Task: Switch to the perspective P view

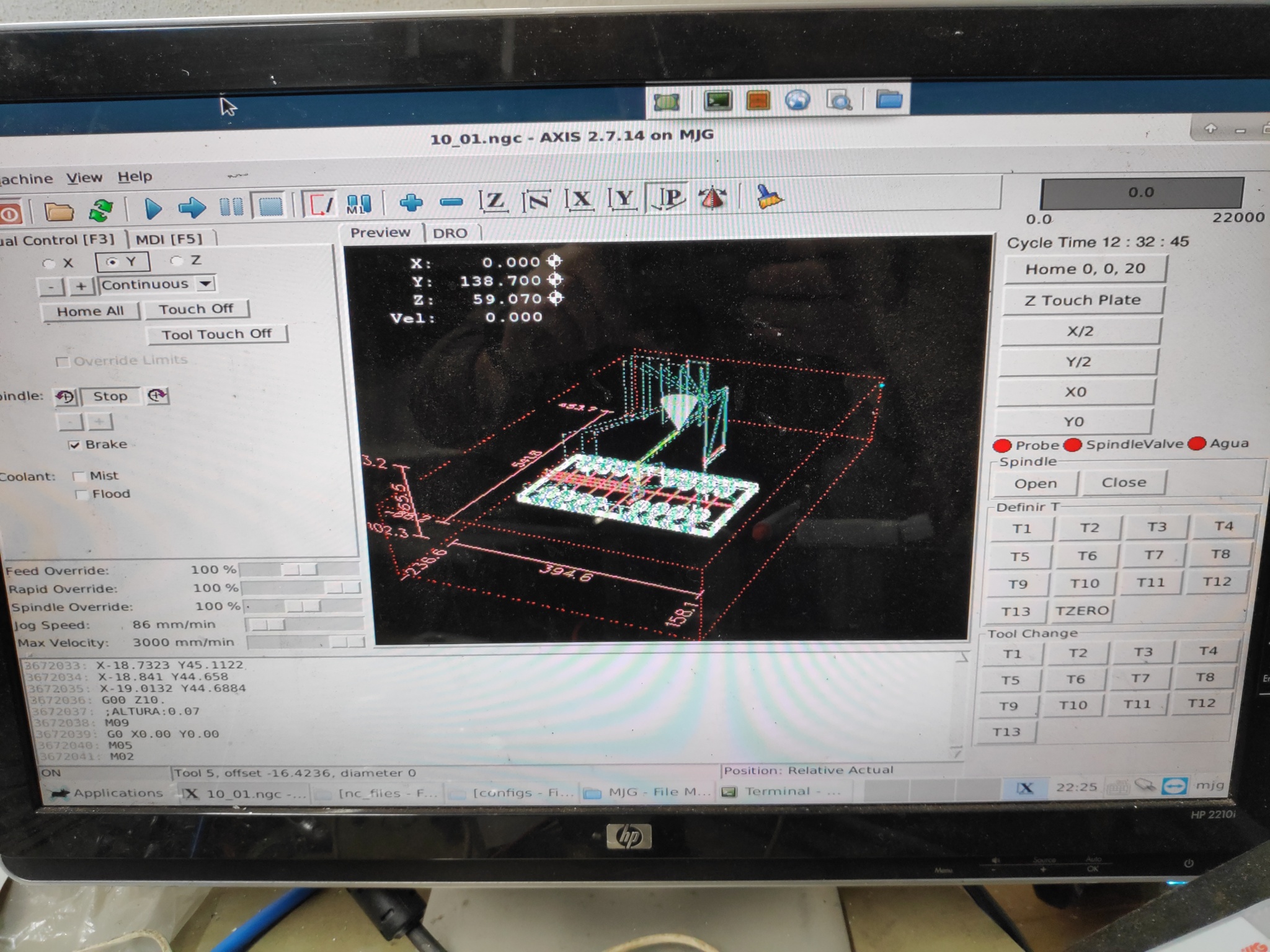Action: pyautogui.click(x=670, y=198)
